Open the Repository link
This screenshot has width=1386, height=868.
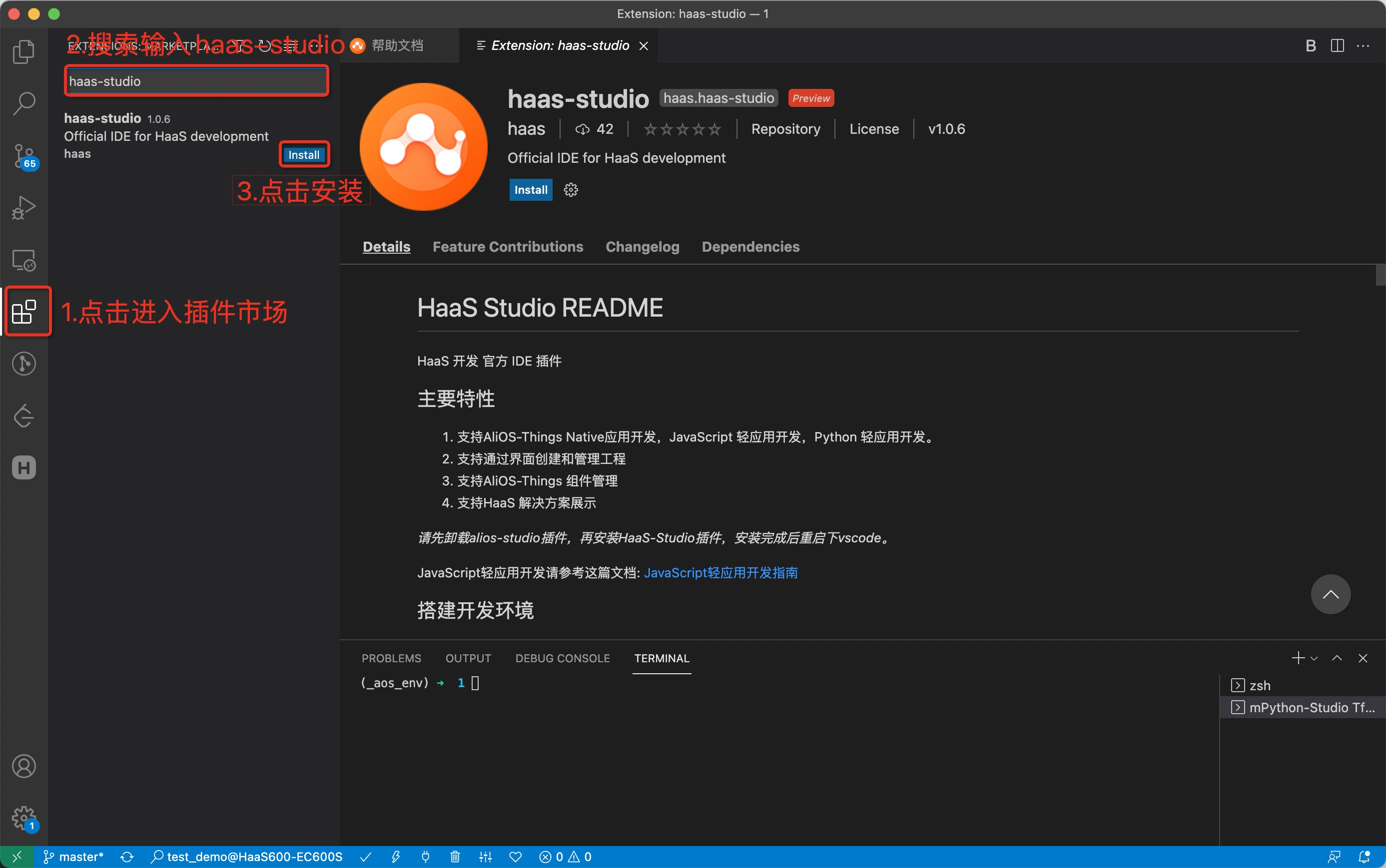(x=785, y=129)
